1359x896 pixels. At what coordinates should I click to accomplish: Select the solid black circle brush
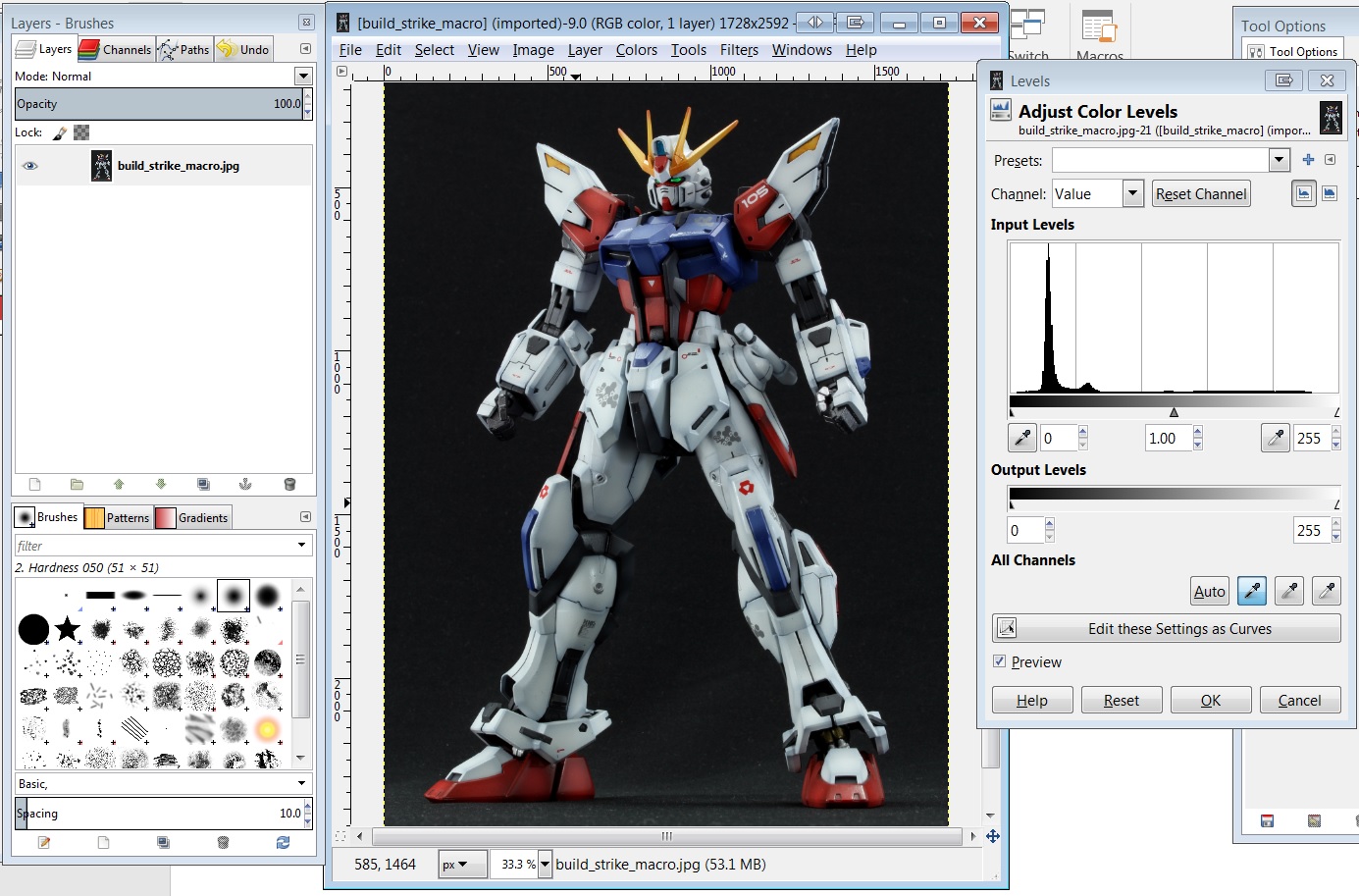[33, 628]
